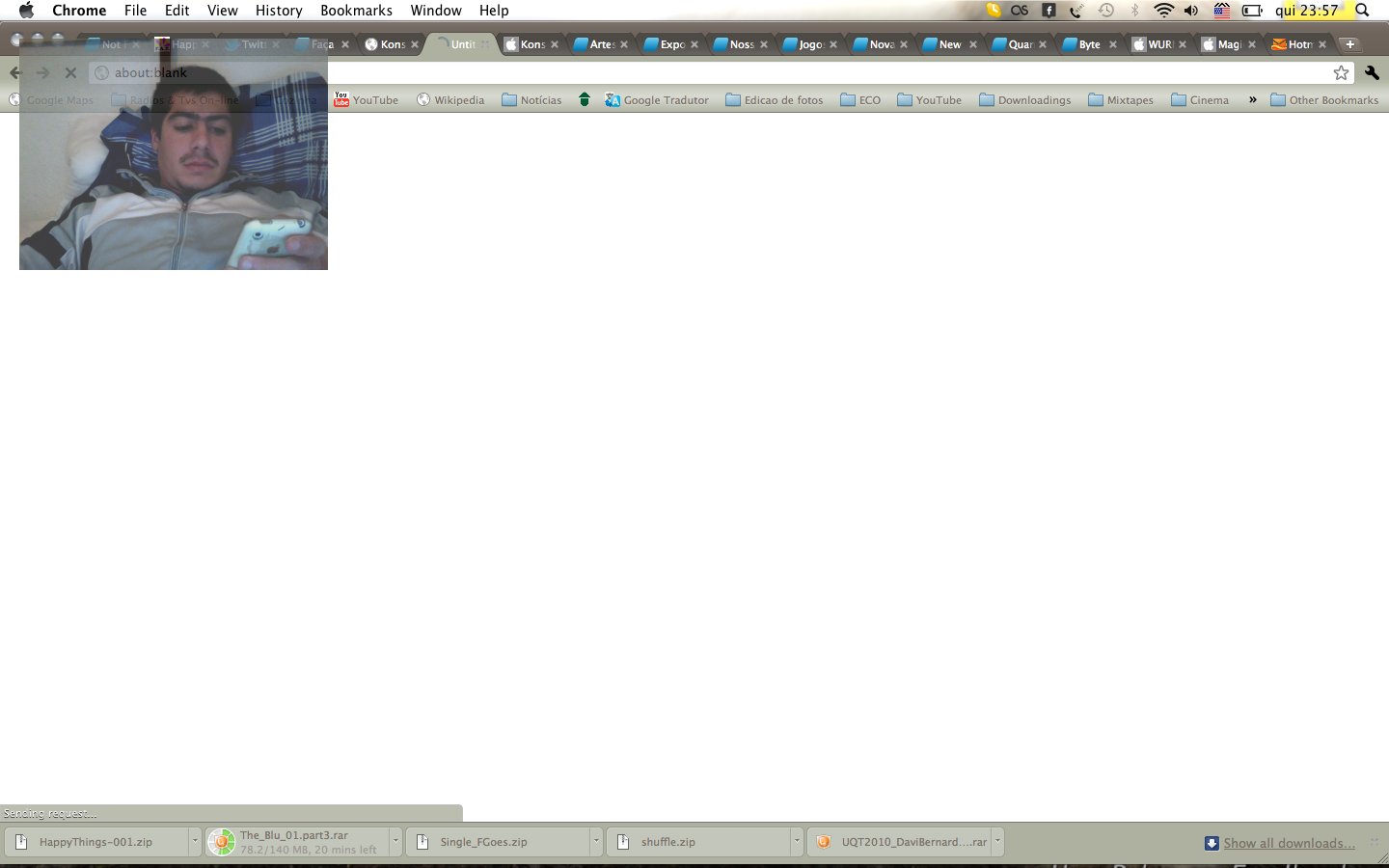Click the Last.fm menu bar icon

(1020, 11)
